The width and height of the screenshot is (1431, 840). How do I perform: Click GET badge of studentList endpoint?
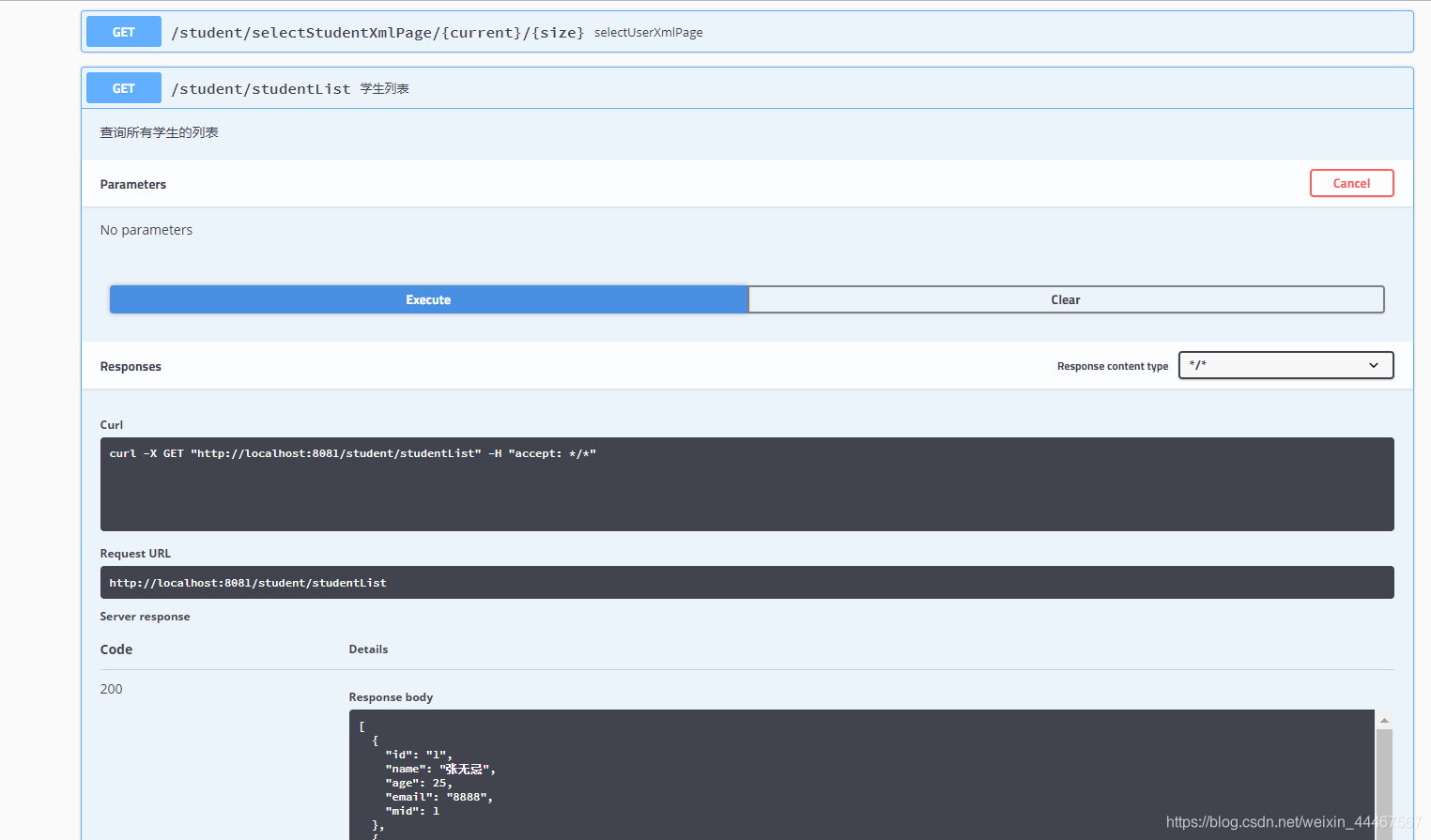124,88
